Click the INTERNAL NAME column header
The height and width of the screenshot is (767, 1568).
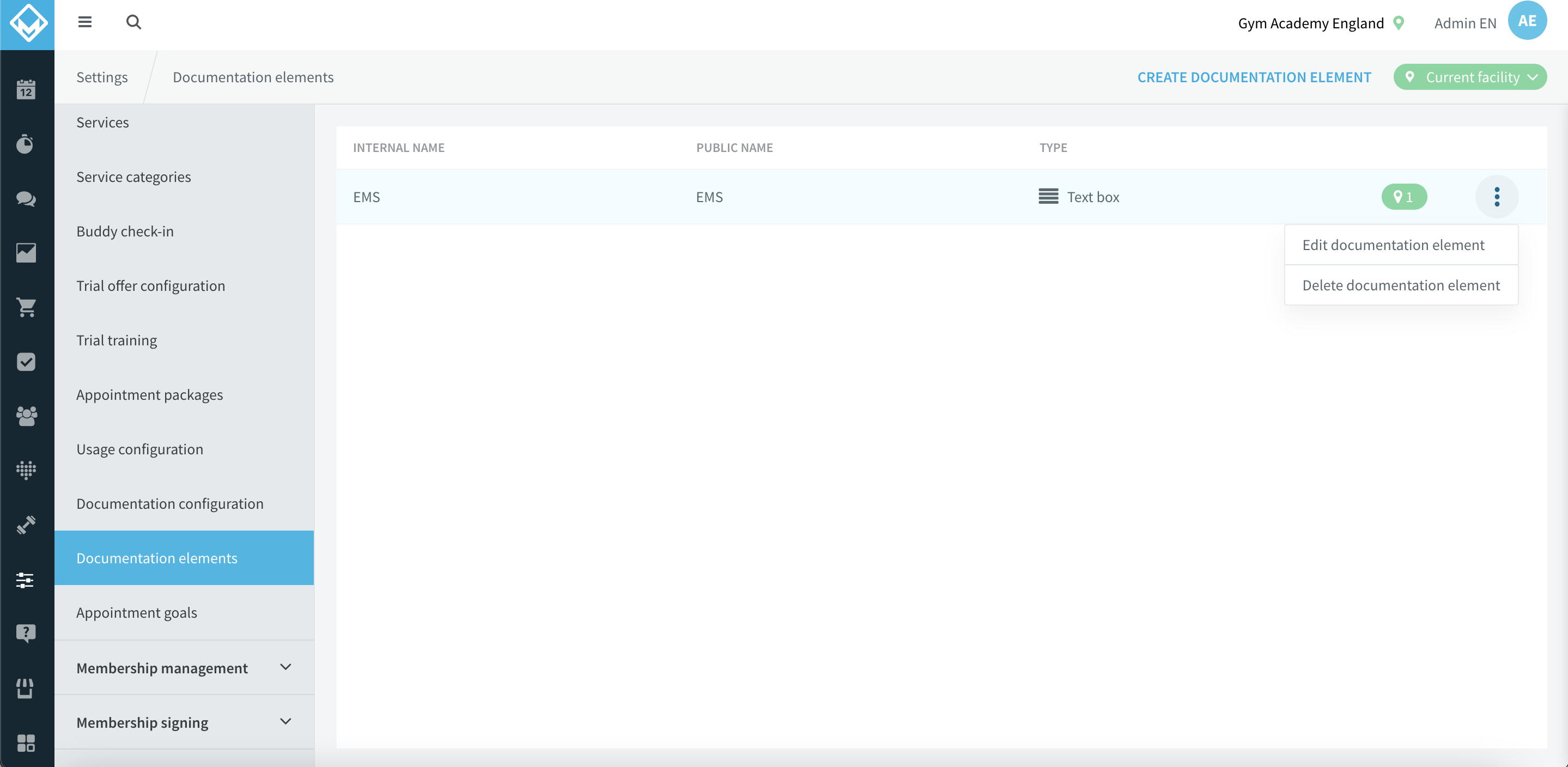[399, 147]
